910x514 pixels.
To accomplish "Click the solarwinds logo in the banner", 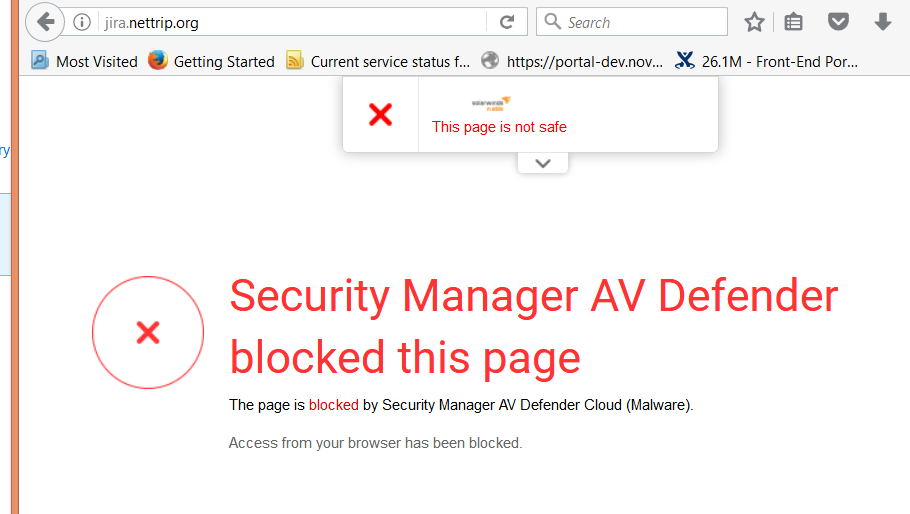I will (x=491, y=103).
